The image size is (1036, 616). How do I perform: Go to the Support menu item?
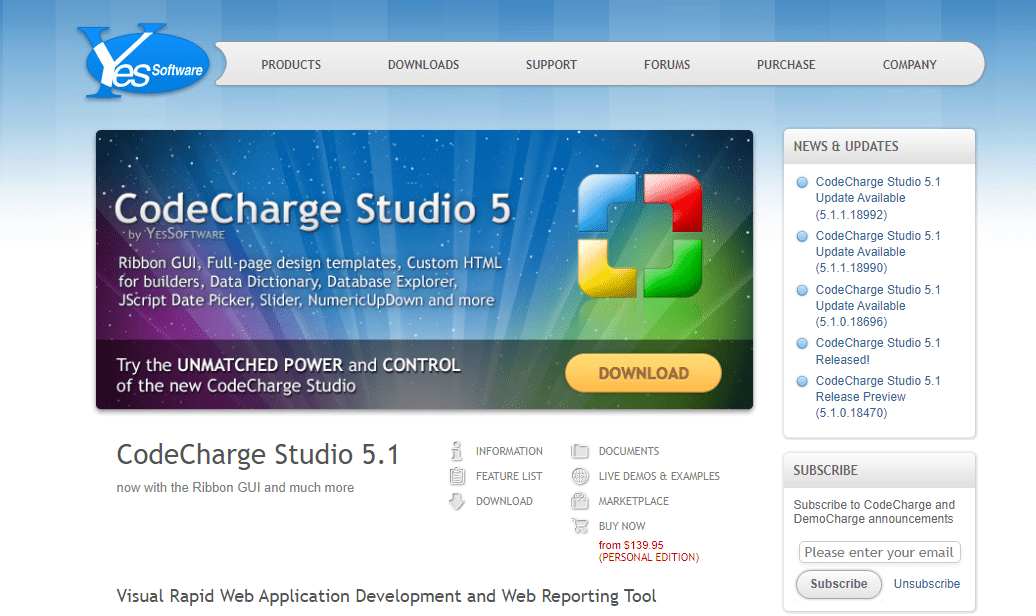551,65
